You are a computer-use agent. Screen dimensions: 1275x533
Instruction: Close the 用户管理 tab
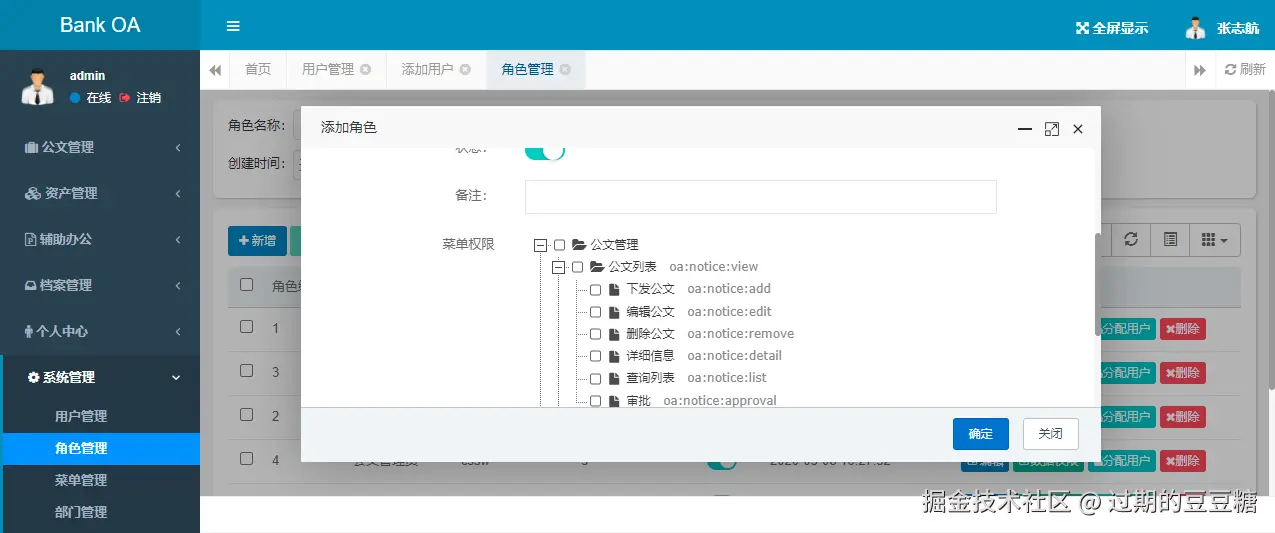click(x=366, y=70)
